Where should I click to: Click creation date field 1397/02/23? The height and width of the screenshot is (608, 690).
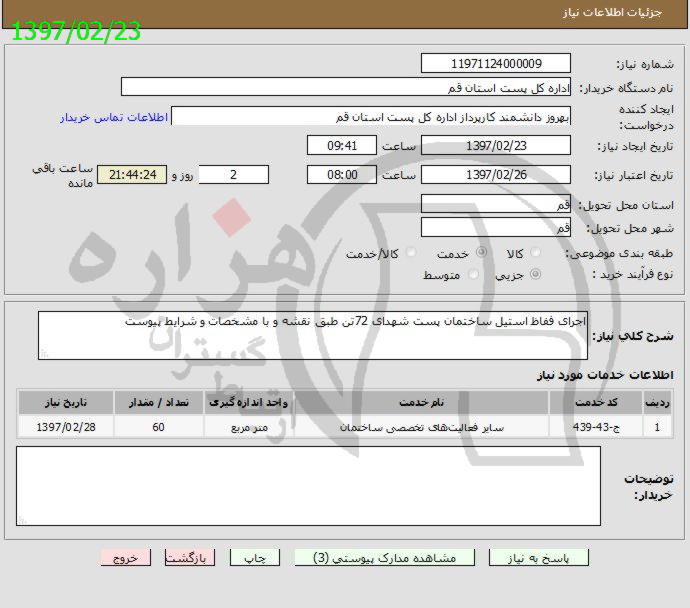point(496,145)
